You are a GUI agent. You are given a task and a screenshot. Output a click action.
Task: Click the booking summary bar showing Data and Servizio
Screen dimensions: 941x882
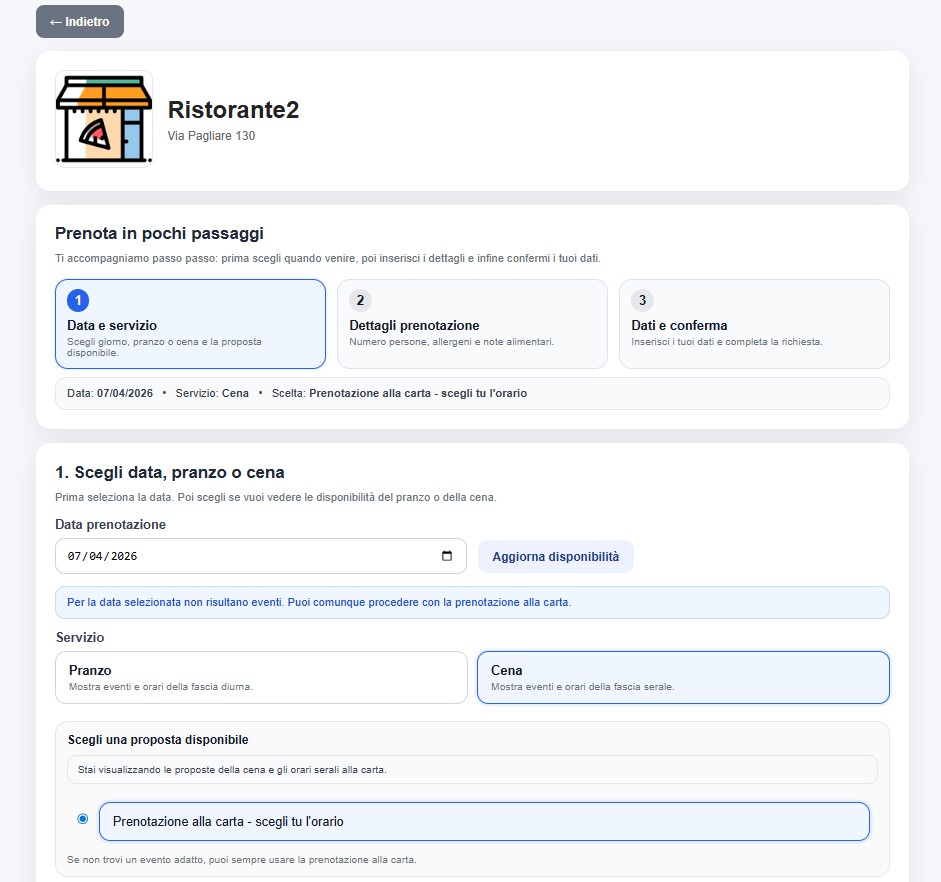click(x=472, y=393)
